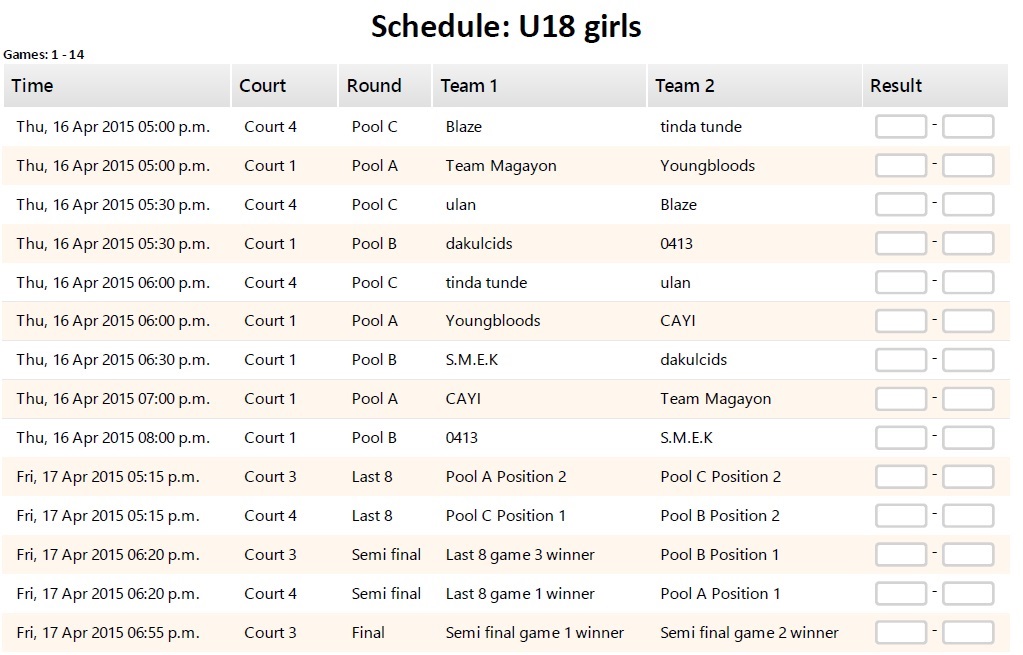Click left score box for Blaze vs tinda tunde
Screen dimensions: 1023x655
[901, 127]
